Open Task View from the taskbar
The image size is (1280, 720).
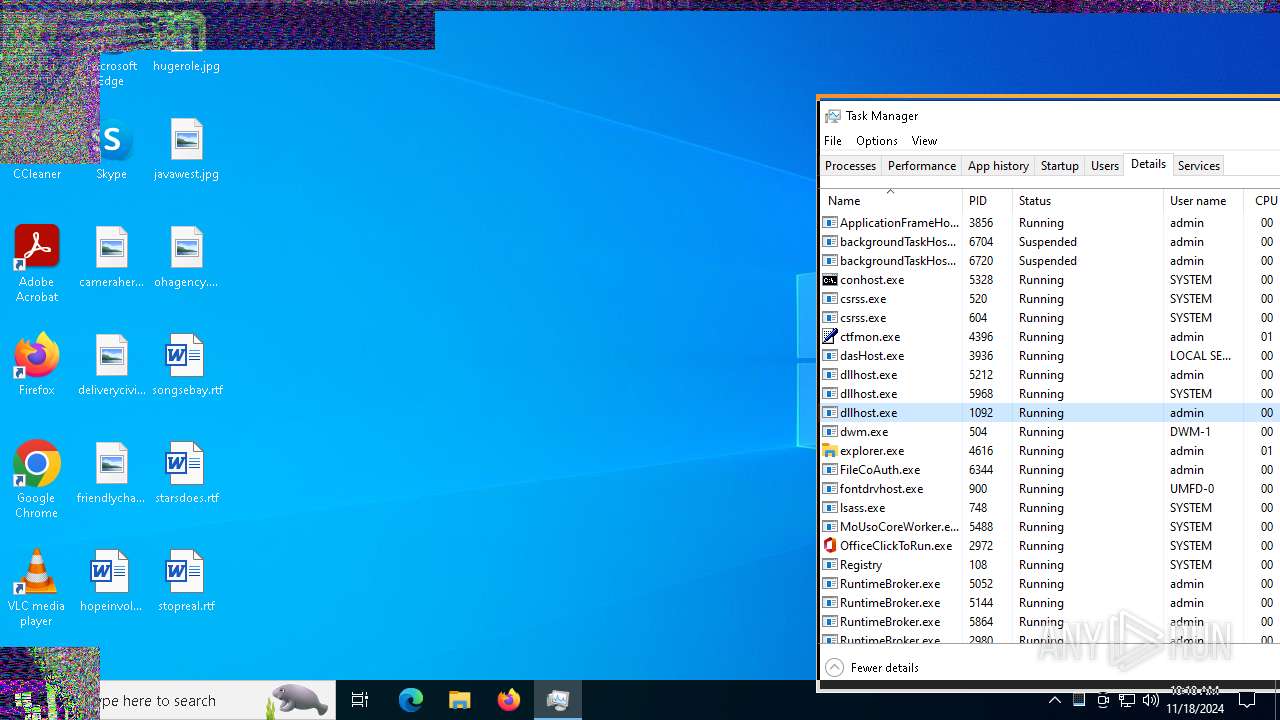point(360,700)
